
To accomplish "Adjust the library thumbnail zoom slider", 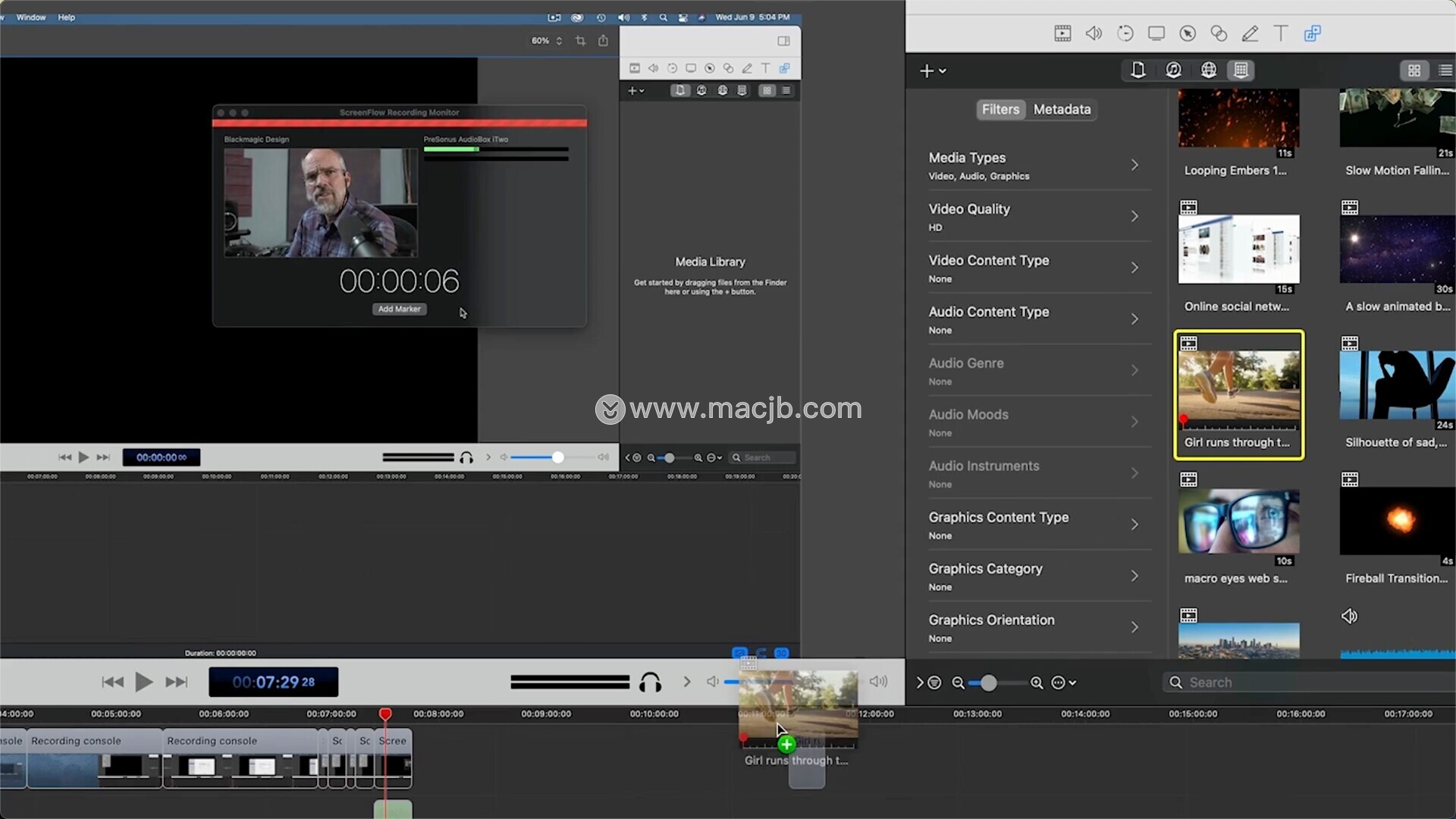I will pos(988,682).
